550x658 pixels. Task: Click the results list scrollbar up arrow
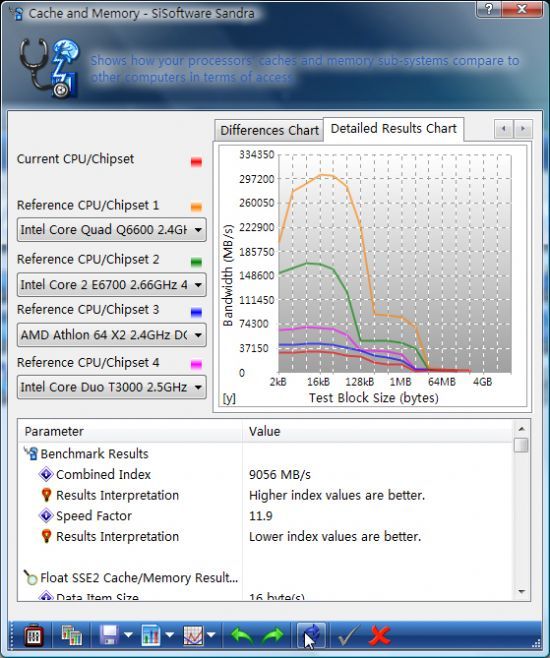[521, 429]
